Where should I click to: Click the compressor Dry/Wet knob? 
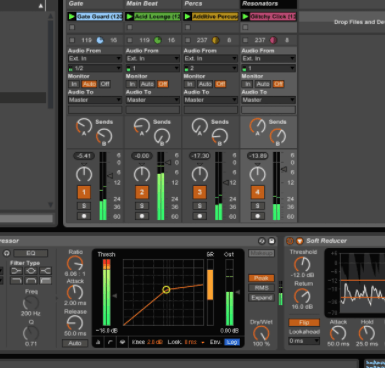pyautogui.click(x=261, y=333)
